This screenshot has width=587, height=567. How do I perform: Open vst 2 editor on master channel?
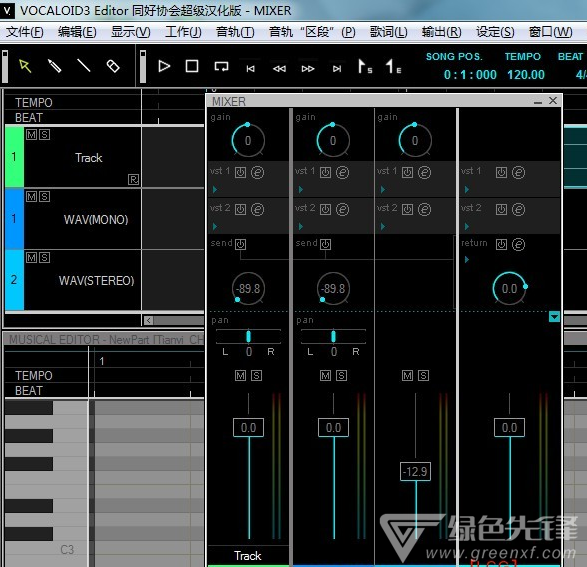[518, 209]
